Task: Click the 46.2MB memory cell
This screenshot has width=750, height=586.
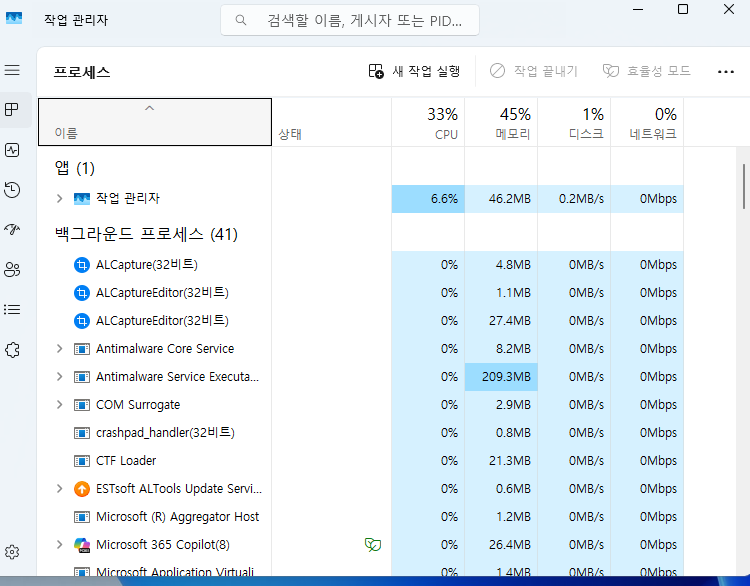Action: pyautogui.click(x=501, y=199)
